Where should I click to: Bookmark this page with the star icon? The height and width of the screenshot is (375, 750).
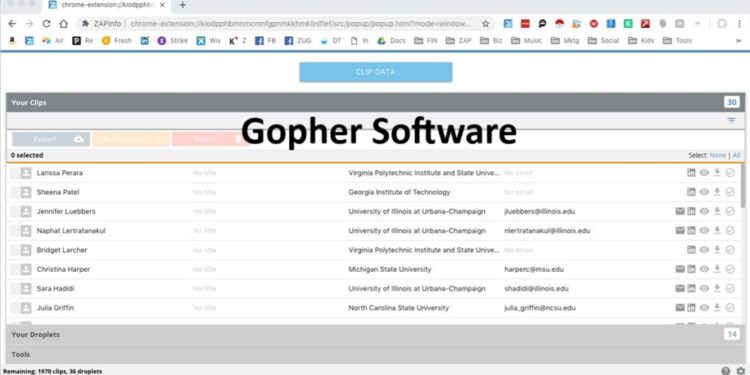click(485, 23)
